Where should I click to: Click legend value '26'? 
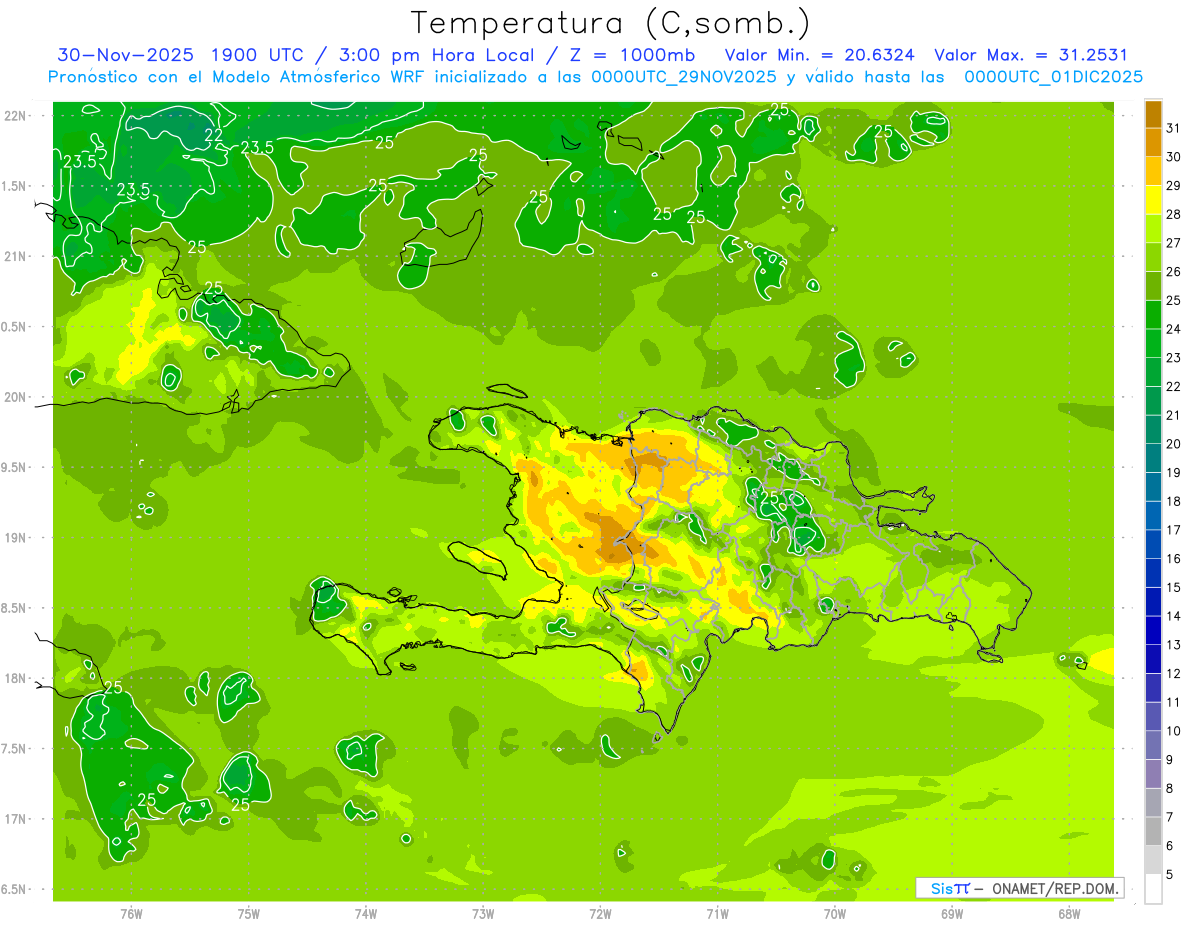pos(1174,272)
